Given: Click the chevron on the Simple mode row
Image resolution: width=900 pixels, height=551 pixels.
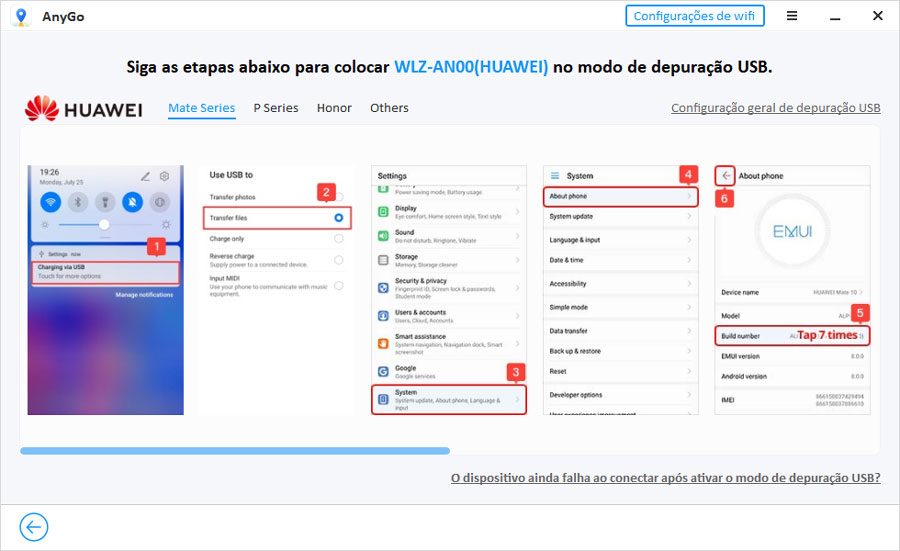Looking at the screenshot, I should pyautogui.click(x=689, y=307).
